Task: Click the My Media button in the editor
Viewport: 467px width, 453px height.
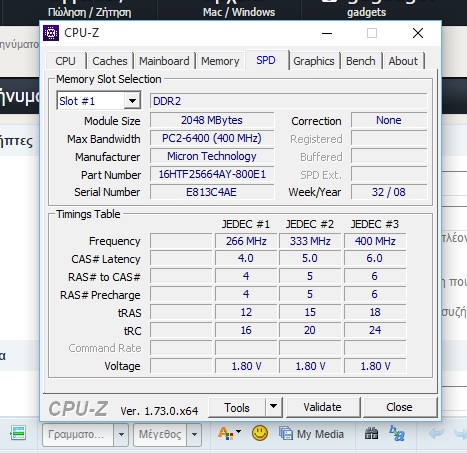Action: click(x=311, y=434)
